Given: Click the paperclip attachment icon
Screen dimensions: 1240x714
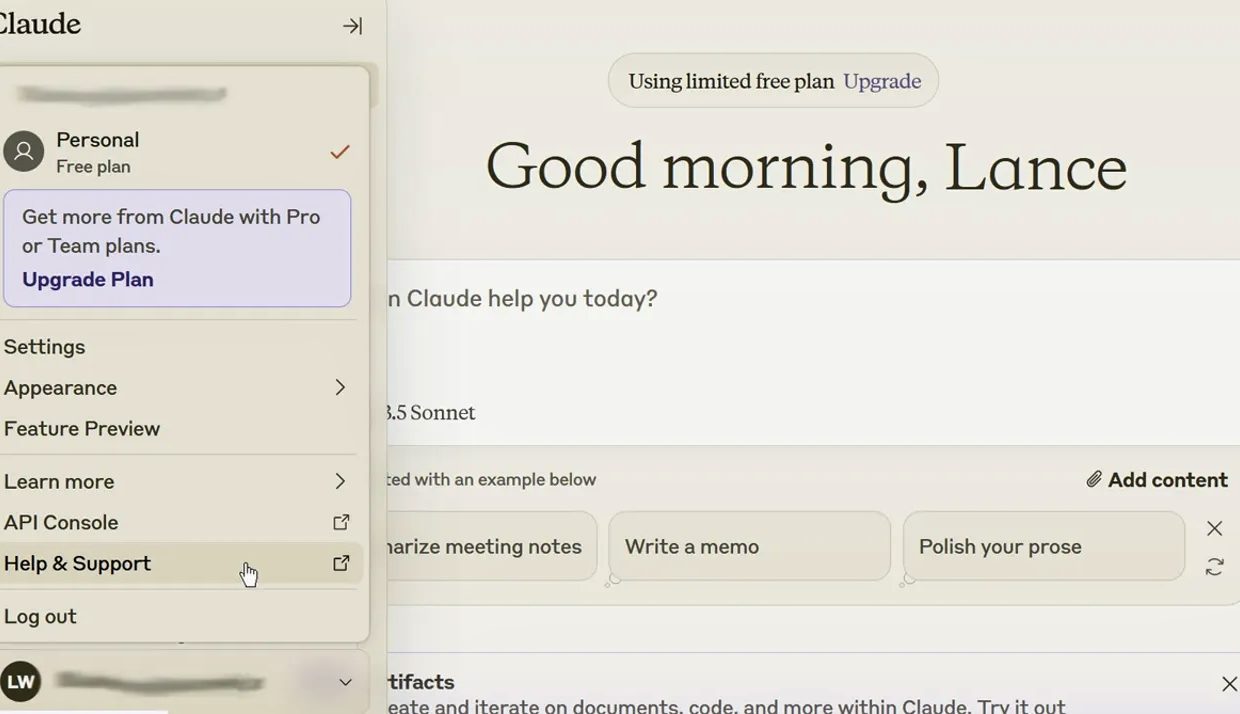Looking at the screenshot, I should coord(1094,480).
